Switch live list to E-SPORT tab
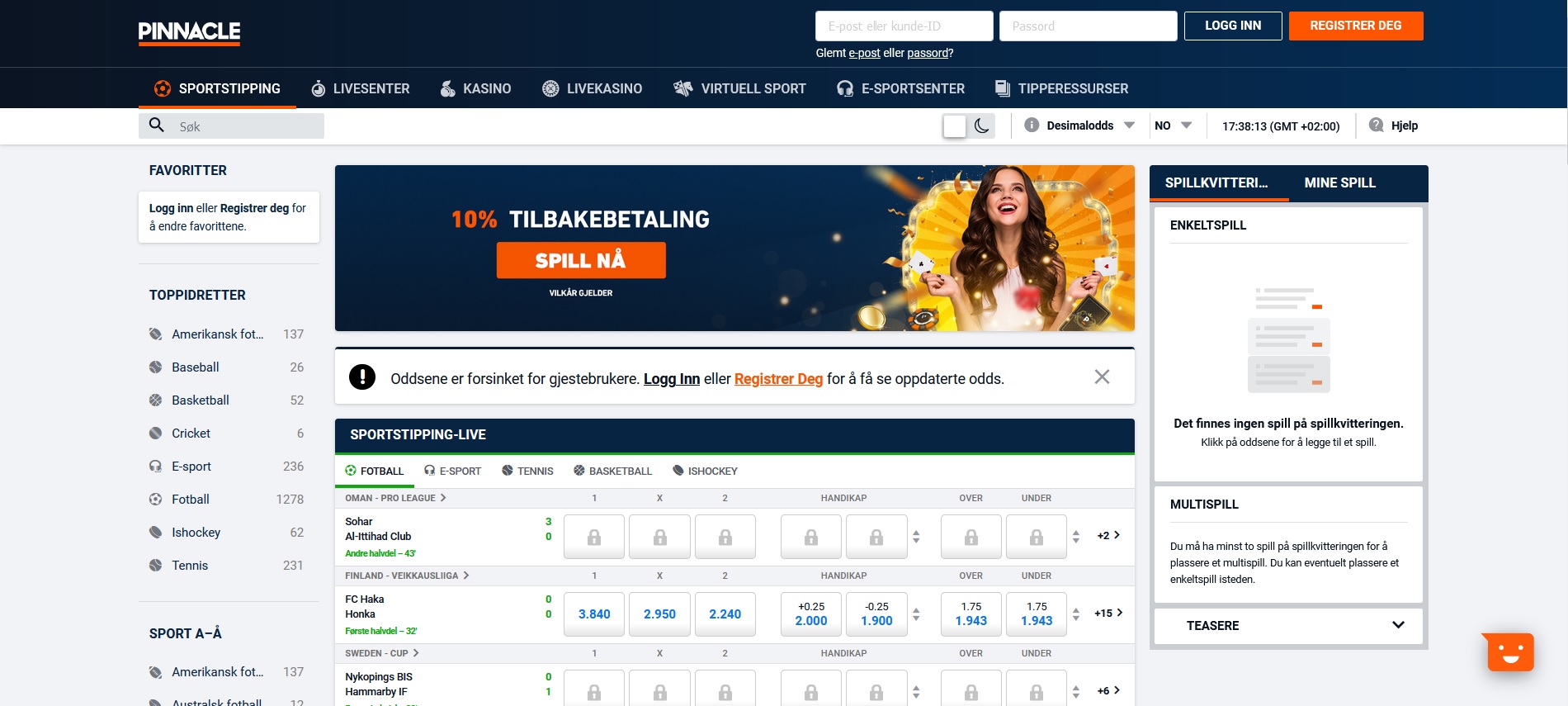Image resolution: width=1568 pixels, height=706 pixels. coord(452,471)
